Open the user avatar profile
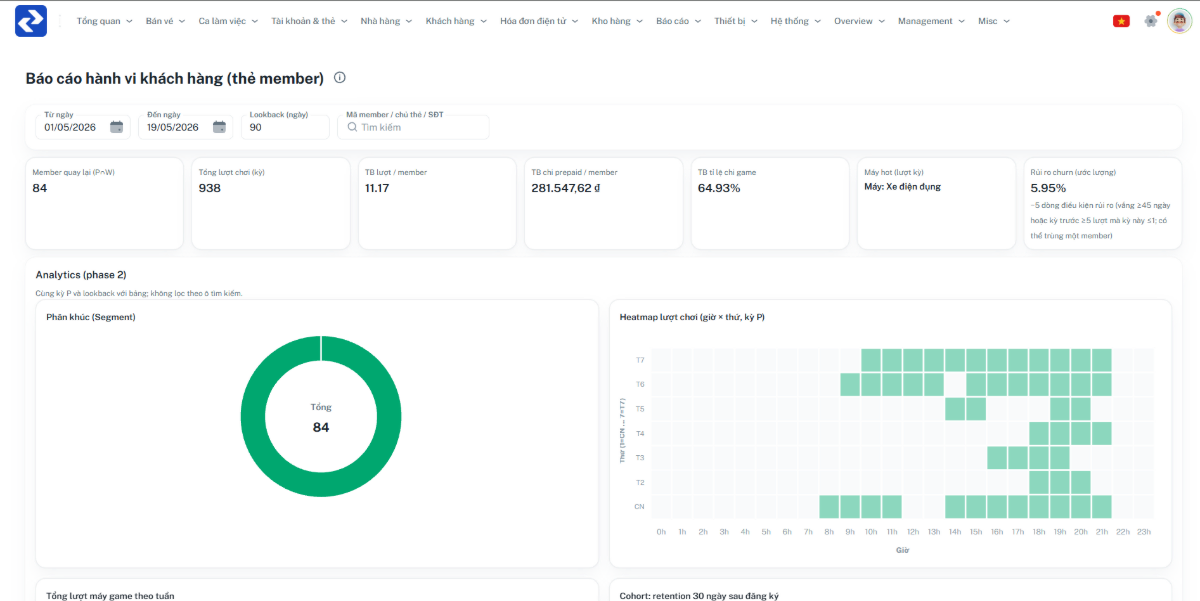 (x=1180, y=20)
